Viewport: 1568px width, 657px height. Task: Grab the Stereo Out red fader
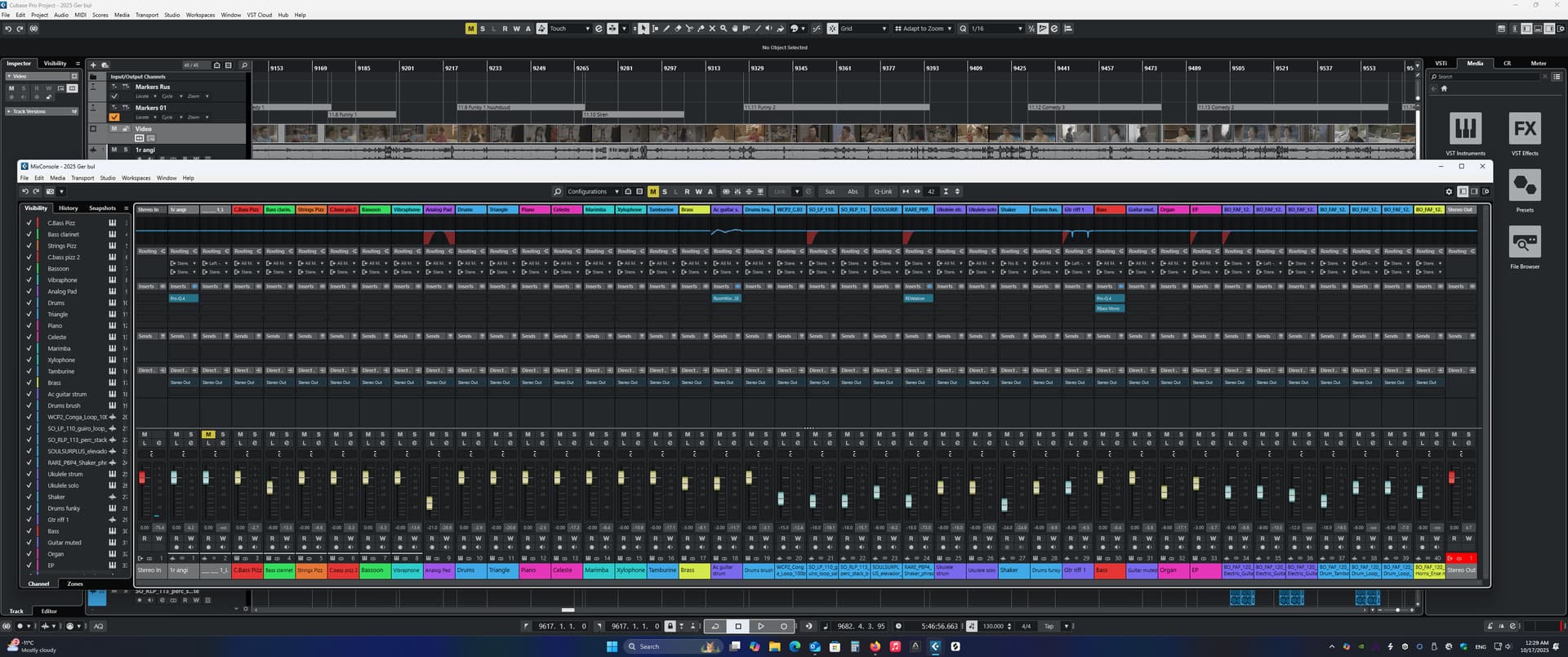click(1451, 477)
